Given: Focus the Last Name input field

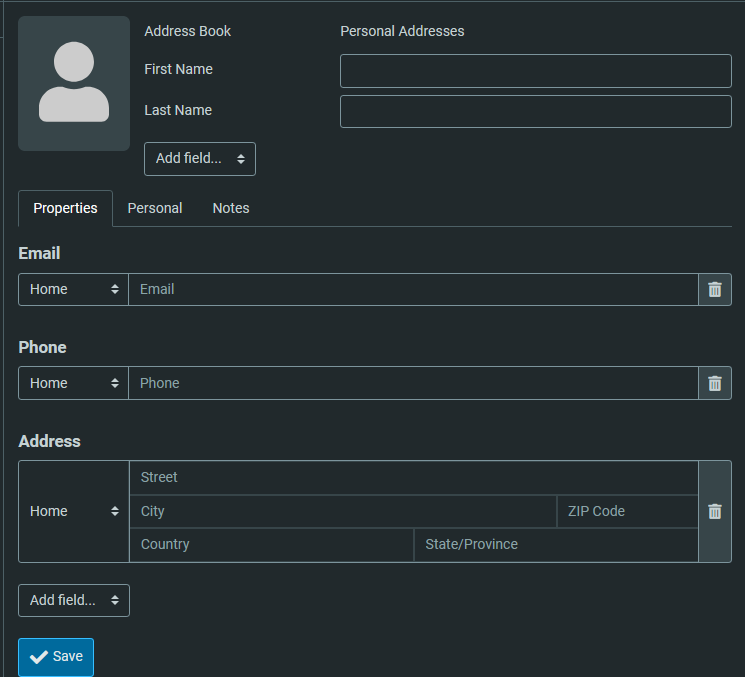Looking at the screenshot, I should click(x=535, y=112).
